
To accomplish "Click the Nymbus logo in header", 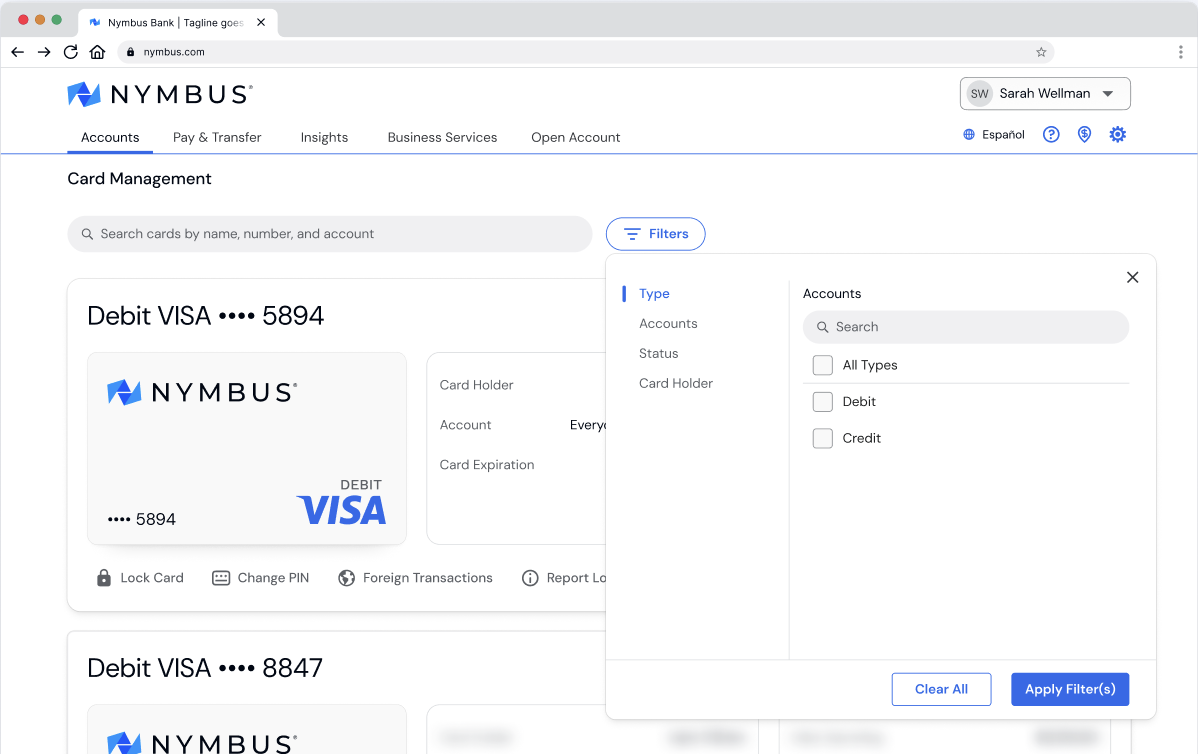I will tap(160, 94).
